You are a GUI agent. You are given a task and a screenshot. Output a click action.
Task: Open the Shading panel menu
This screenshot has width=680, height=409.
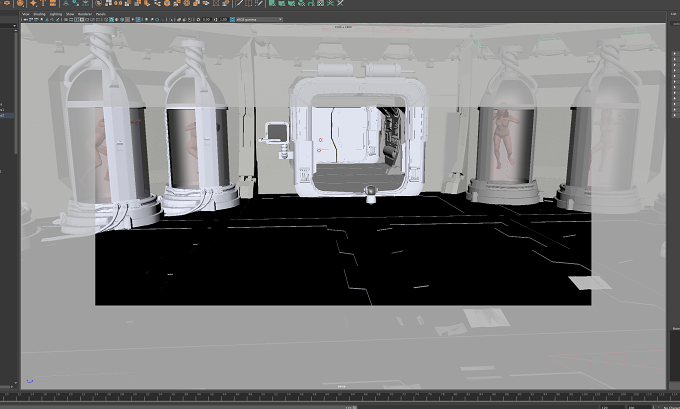click(x=39, y=14)
